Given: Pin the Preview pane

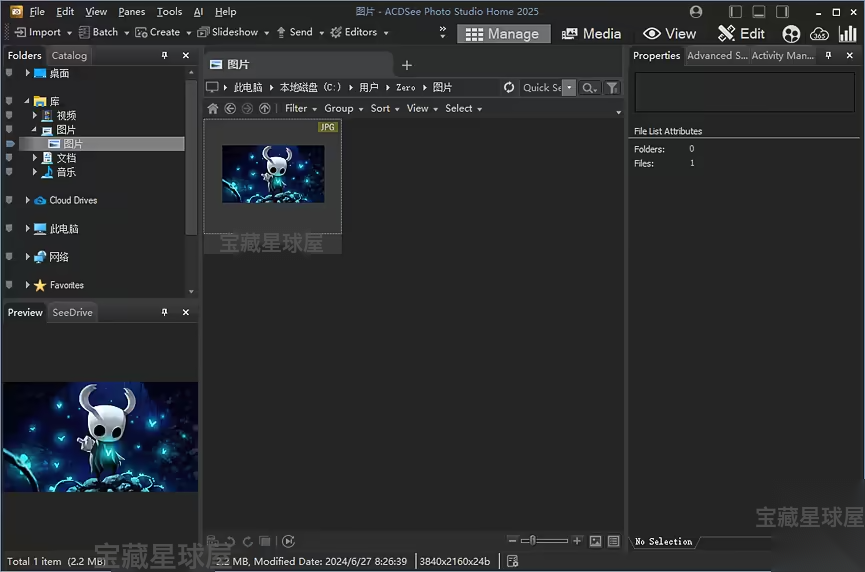Looking at the screenshot, I should pos(164,312).
